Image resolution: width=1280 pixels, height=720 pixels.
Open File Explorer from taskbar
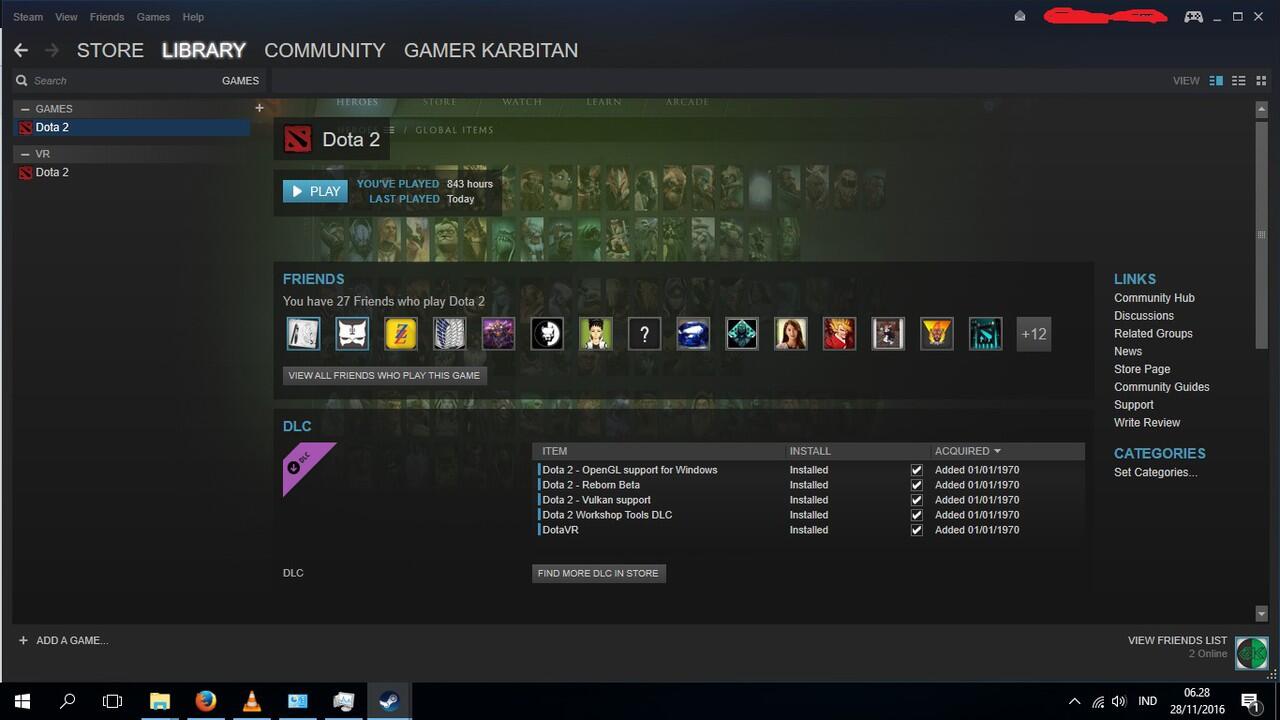(160, 701)
